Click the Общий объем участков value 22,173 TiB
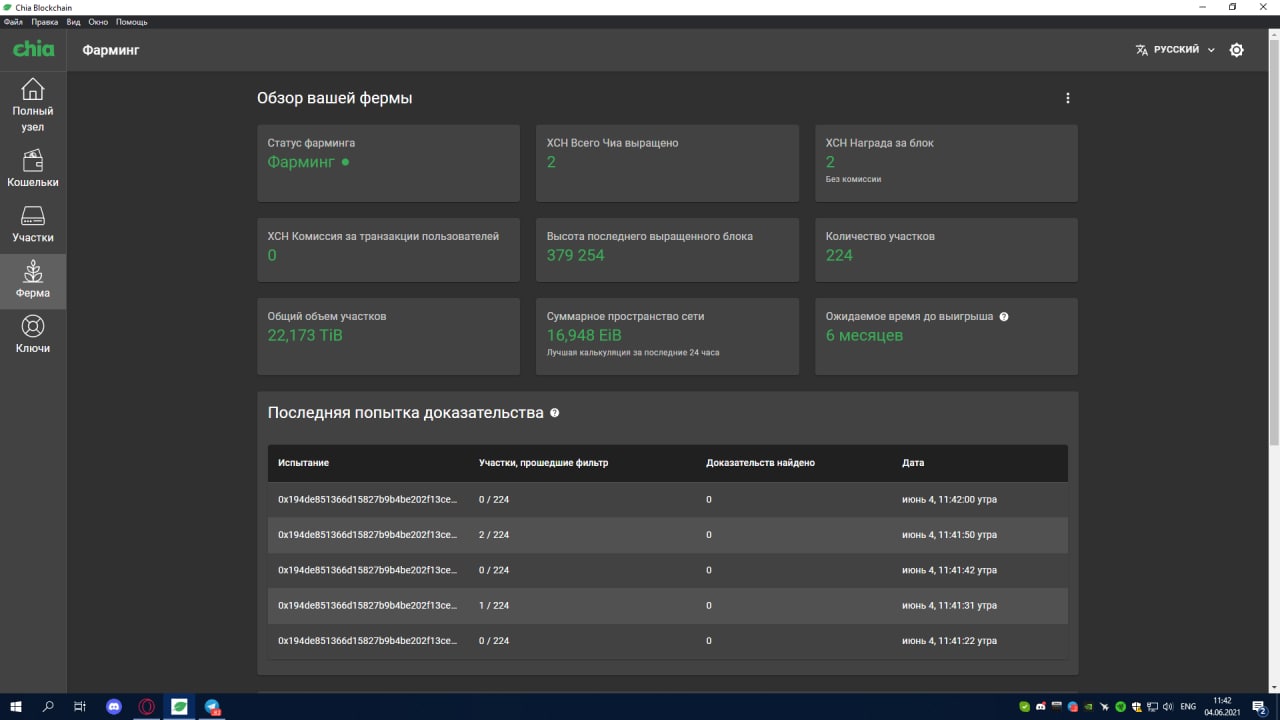 coord(305,335)
